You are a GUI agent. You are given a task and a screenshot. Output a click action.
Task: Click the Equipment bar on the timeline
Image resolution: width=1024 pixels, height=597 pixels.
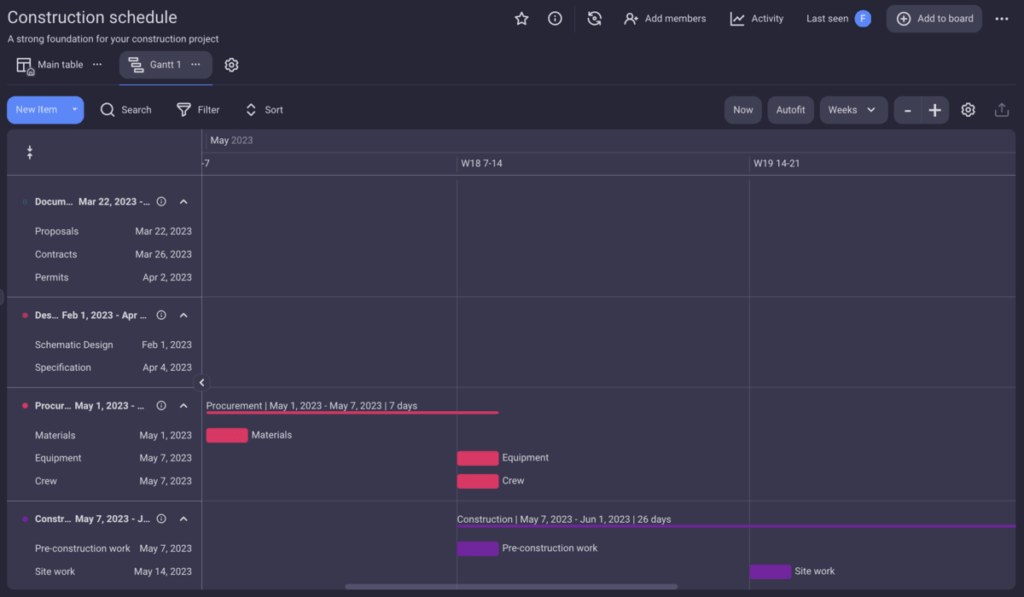477,458
